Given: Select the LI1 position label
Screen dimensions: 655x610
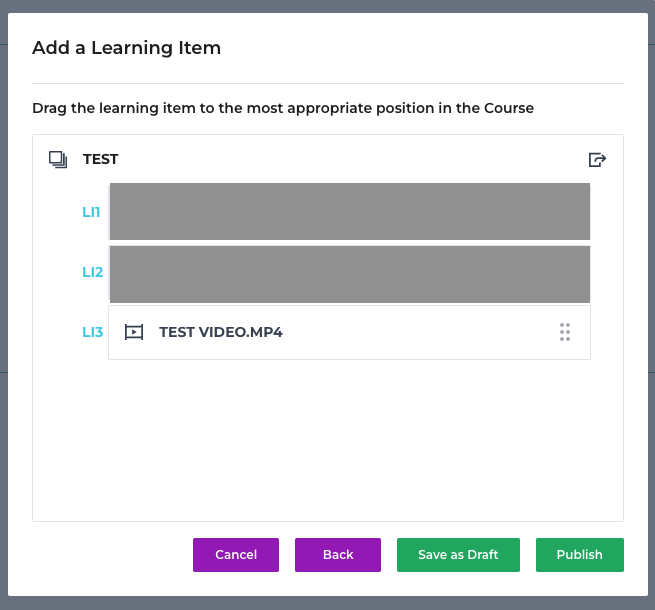Looking at the screenshot, I should (x=91, y=212).
